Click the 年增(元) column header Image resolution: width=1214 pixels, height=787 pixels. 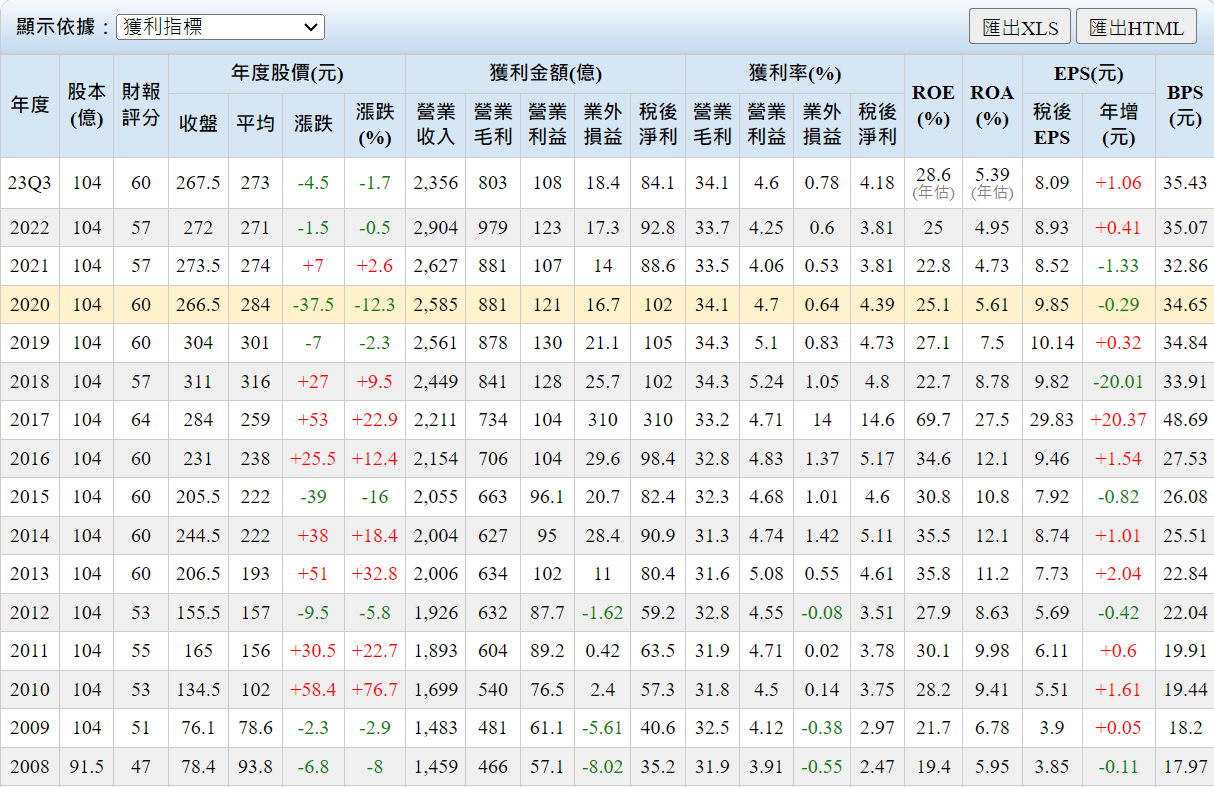tap(1118, 124)
